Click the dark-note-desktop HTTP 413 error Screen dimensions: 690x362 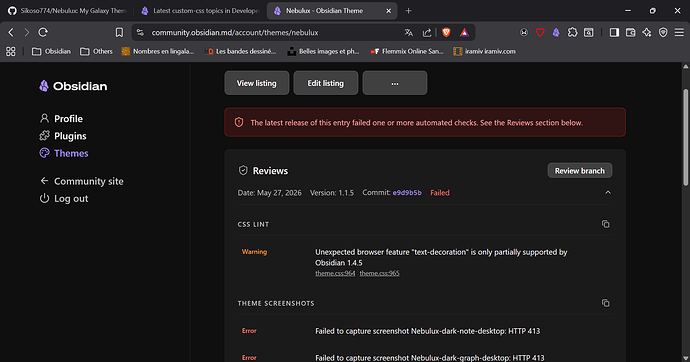click(x=427, y=331)
